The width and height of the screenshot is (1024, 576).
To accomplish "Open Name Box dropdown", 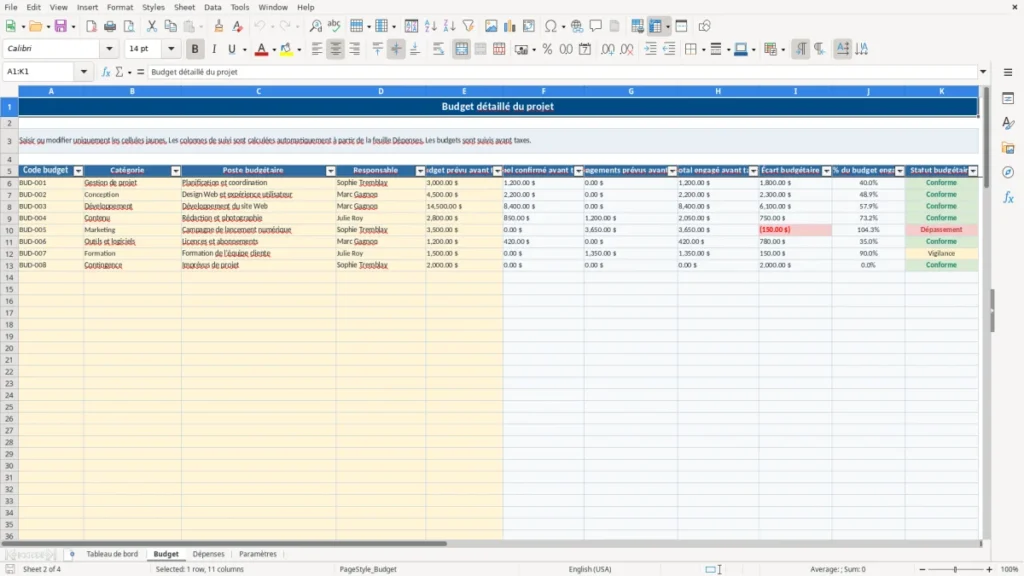I will [x=84, y=72].
